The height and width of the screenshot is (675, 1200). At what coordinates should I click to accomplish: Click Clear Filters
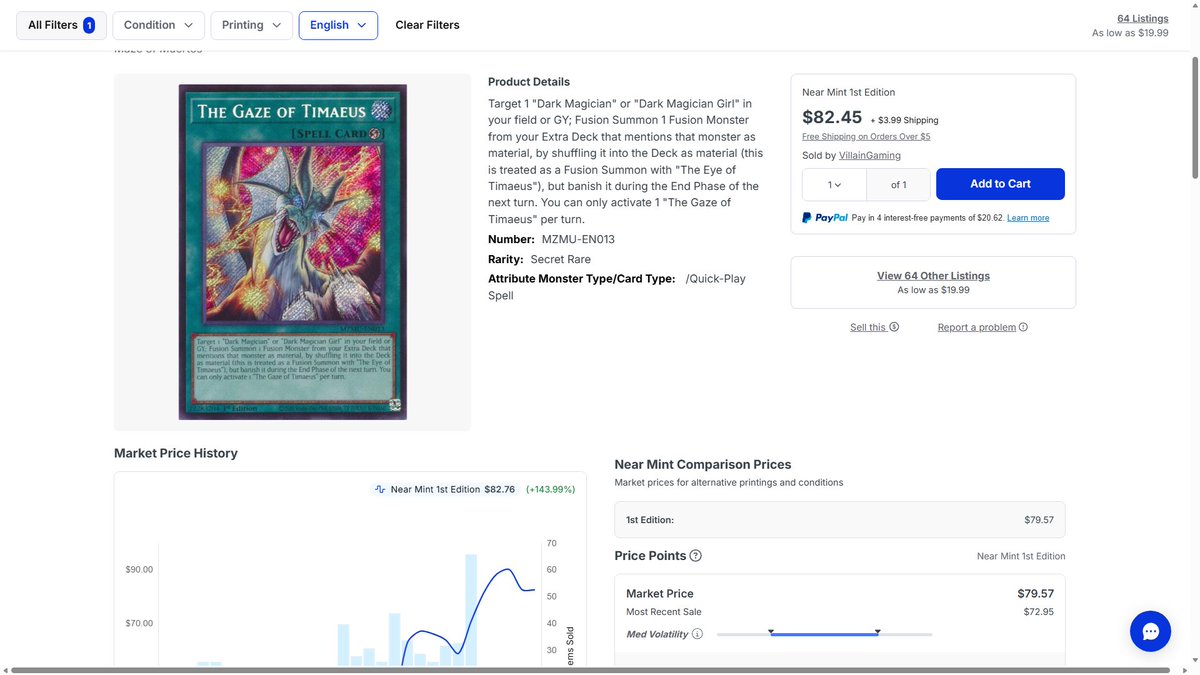[x=427, y=25]
